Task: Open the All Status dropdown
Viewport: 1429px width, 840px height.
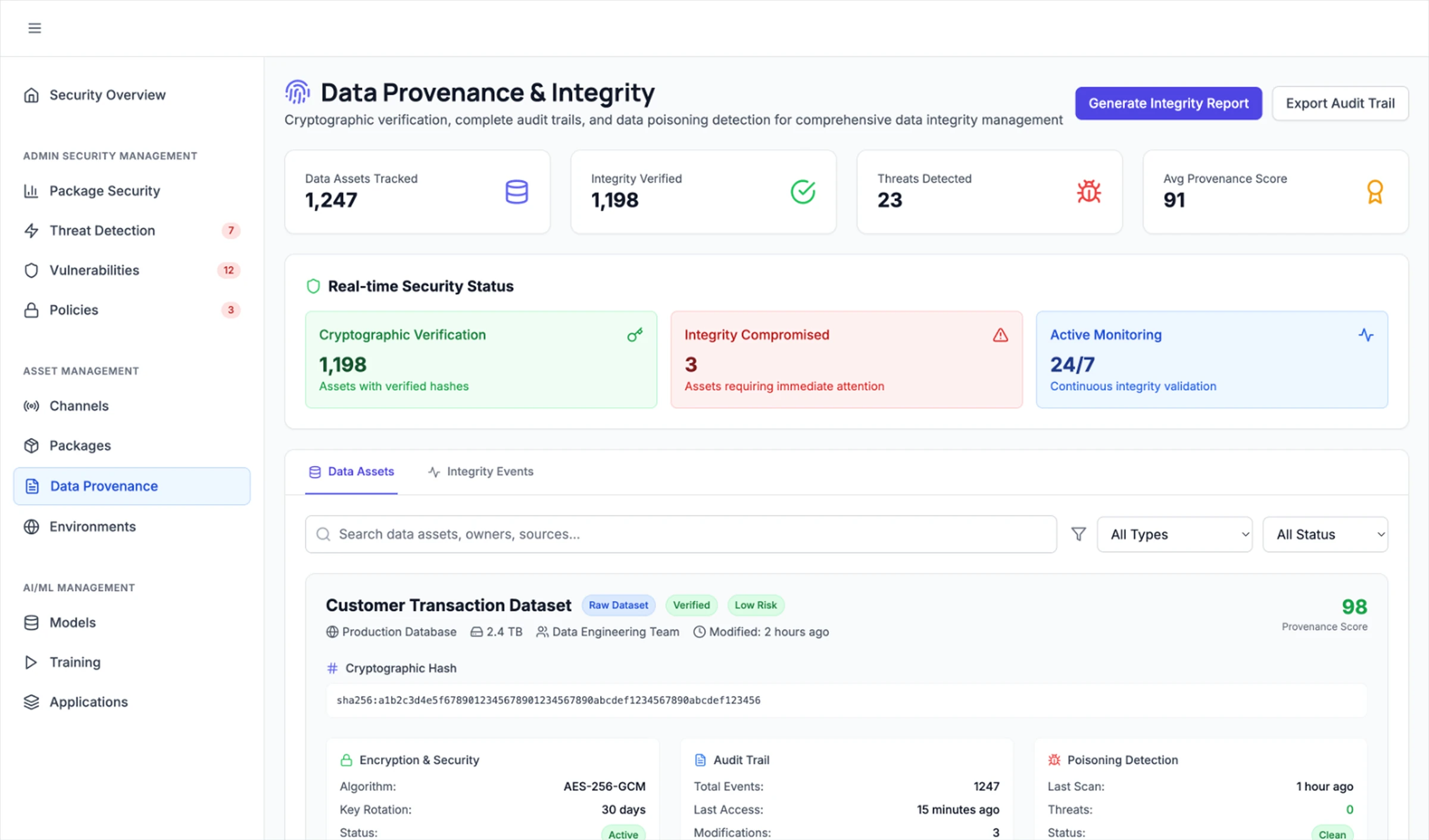Action: tap(1325, 534)
